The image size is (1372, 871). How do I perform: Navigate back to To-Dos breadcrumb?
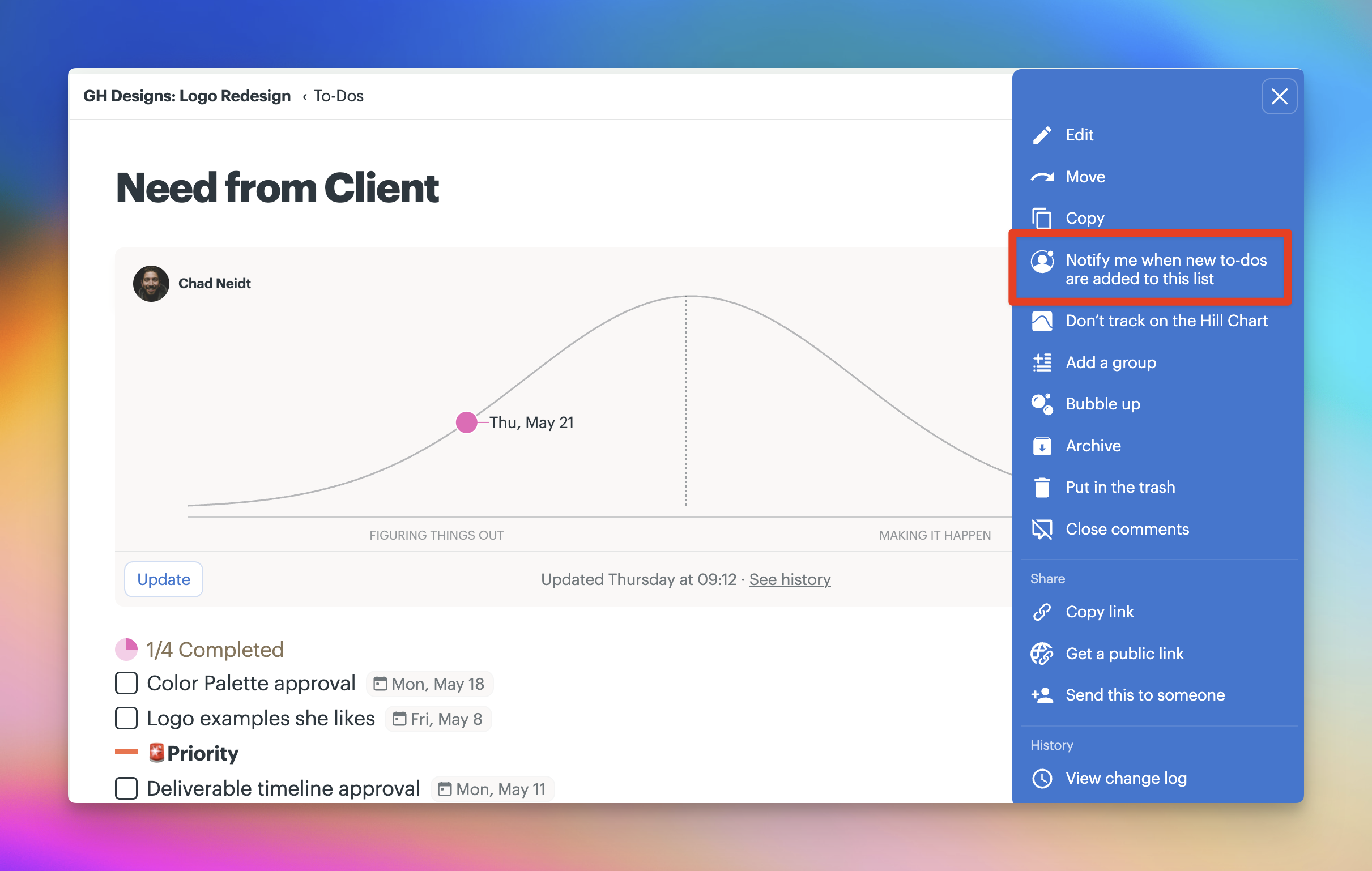click(x=338, y=96)
